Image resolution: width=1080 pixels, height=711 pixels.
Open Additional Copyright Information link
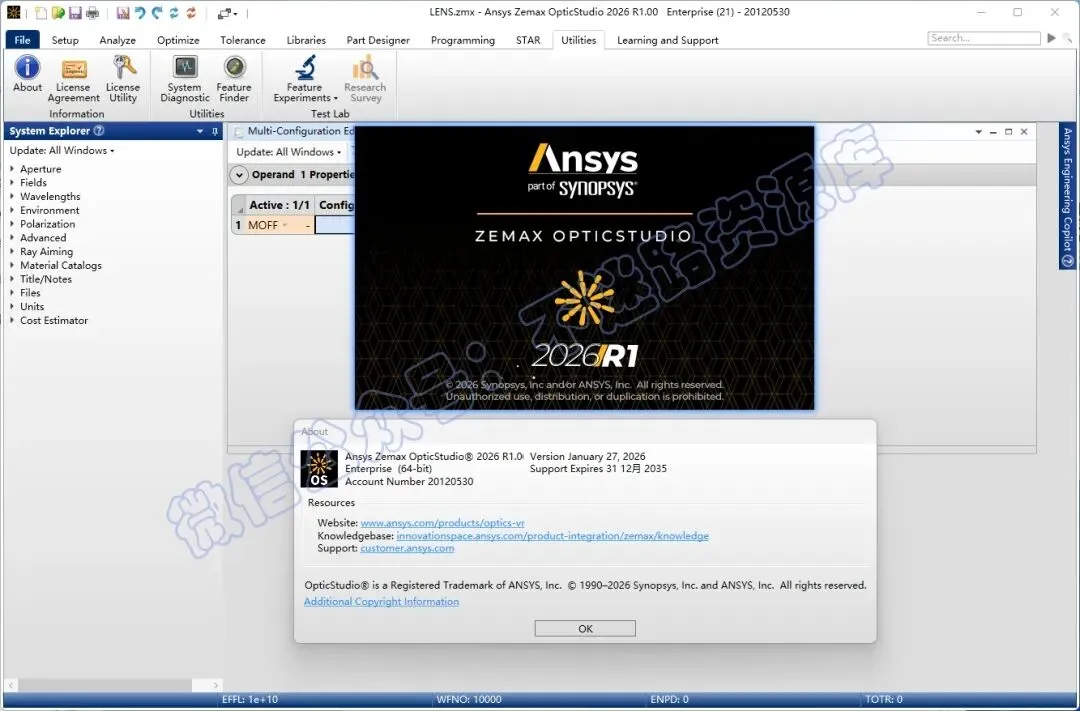(x=382, y=601)
